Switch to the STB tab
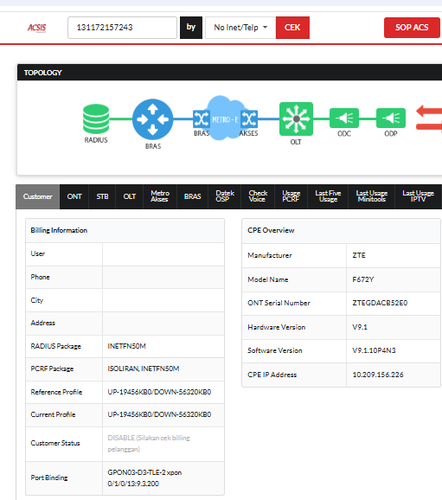442x500 pixels. (102, 197)
